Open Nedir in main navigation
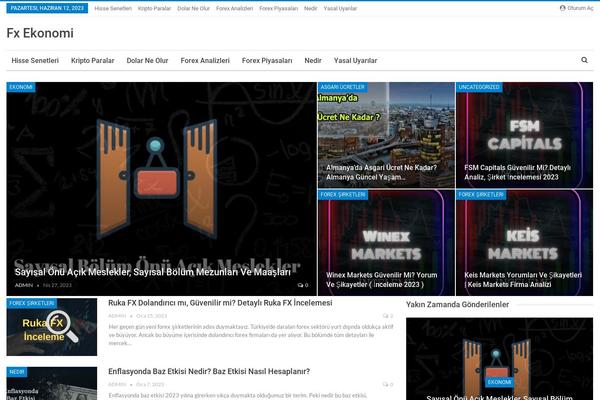600x400 pixels. point(313,60)
